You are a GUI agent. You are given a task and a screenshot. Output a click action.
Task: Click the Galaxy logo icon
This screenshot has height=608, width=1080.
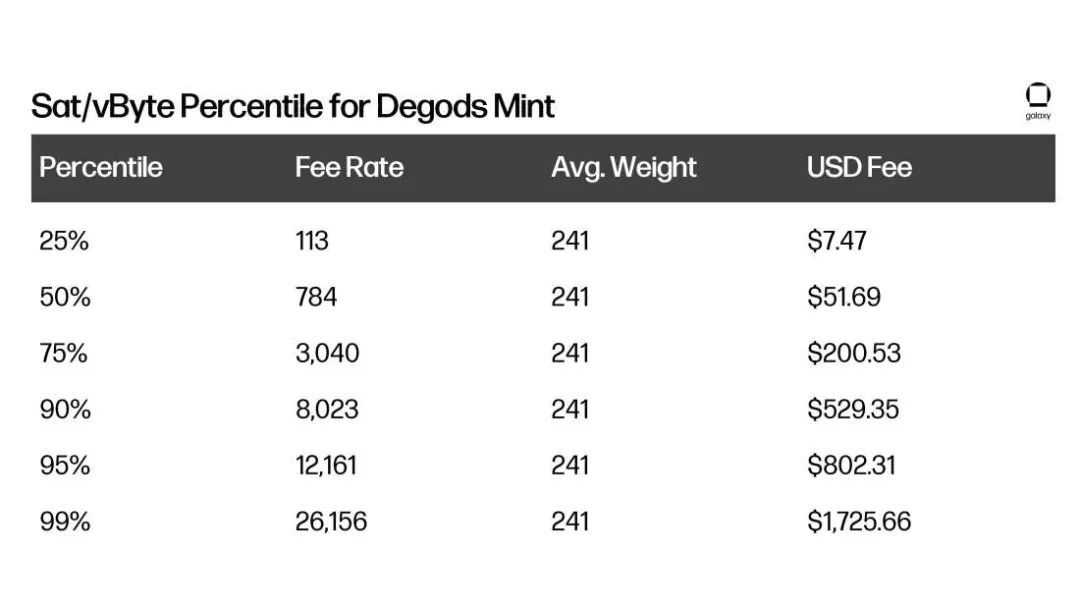(1038, 95)
